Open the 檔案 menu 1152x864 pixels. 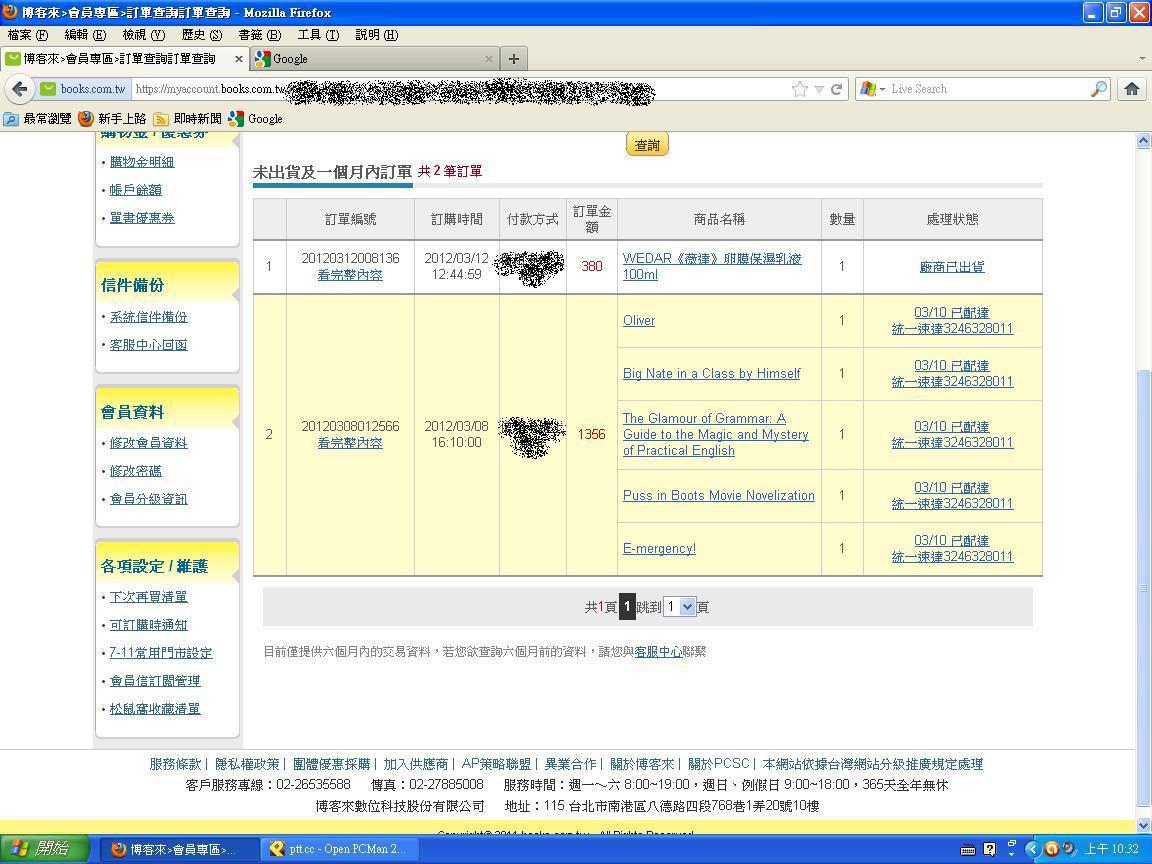[28, 35]
